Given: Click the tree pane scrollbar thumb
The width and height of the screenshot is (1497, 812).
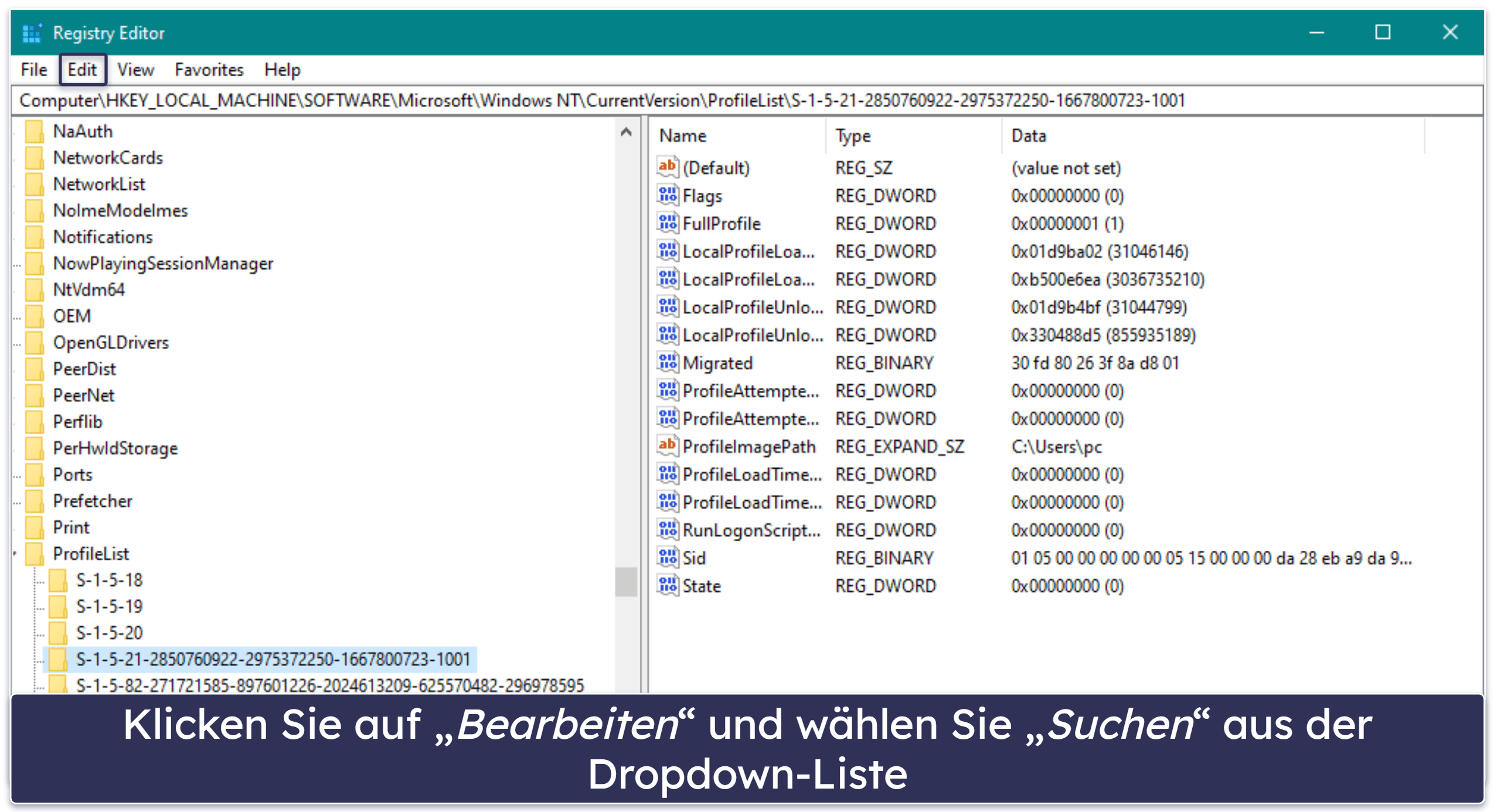Looking at the screenshot, I should [626, 581].
